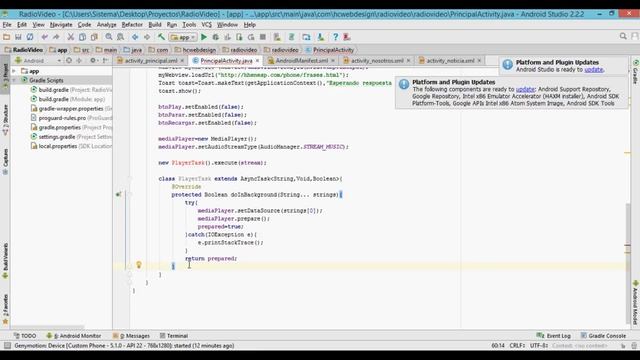Stop the running process with the stop icon
The image size is (640, 360).
(x=263, y=37)
